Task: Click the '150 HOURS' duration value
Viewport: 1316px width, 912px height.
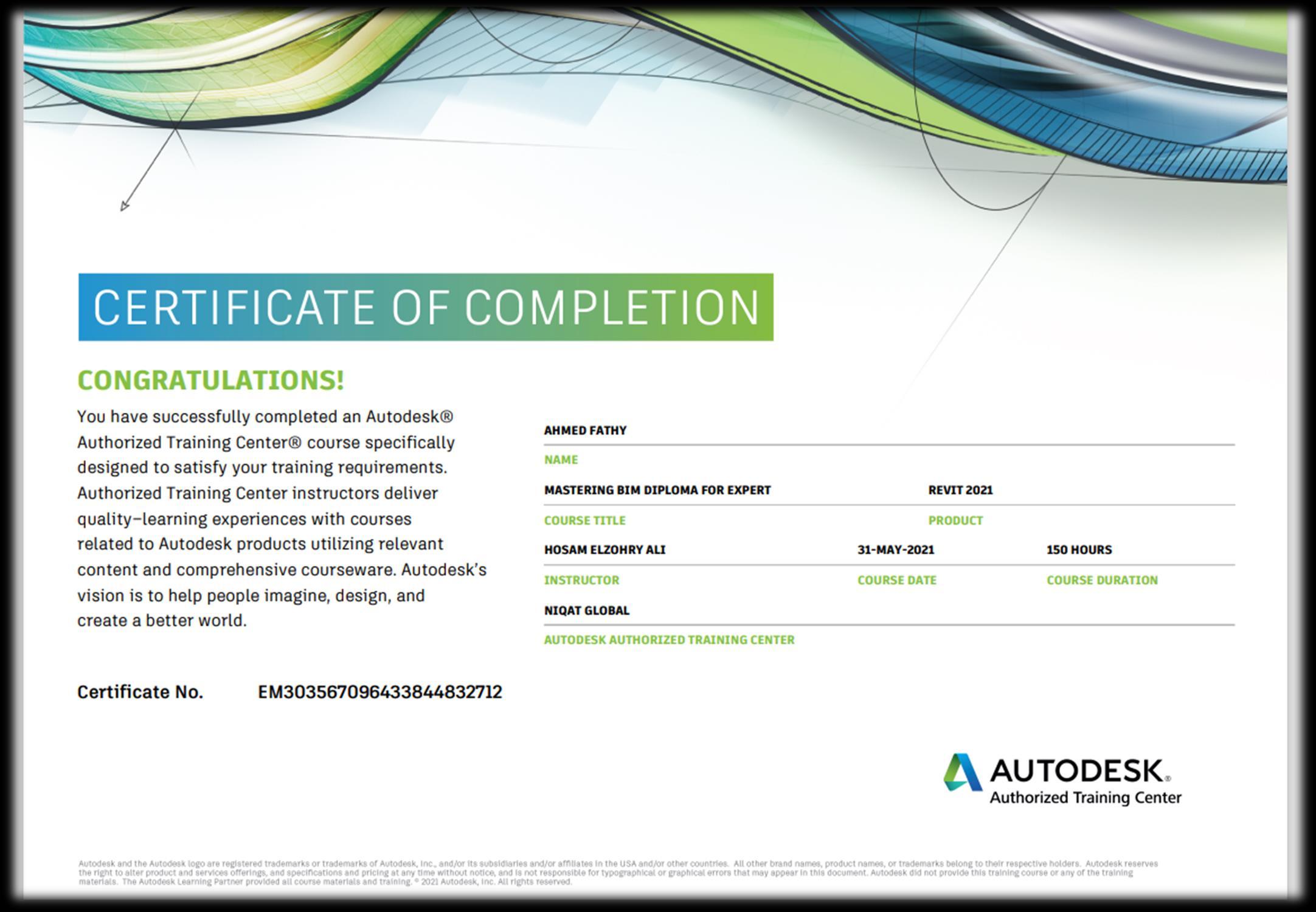Action: (1079, 550)
